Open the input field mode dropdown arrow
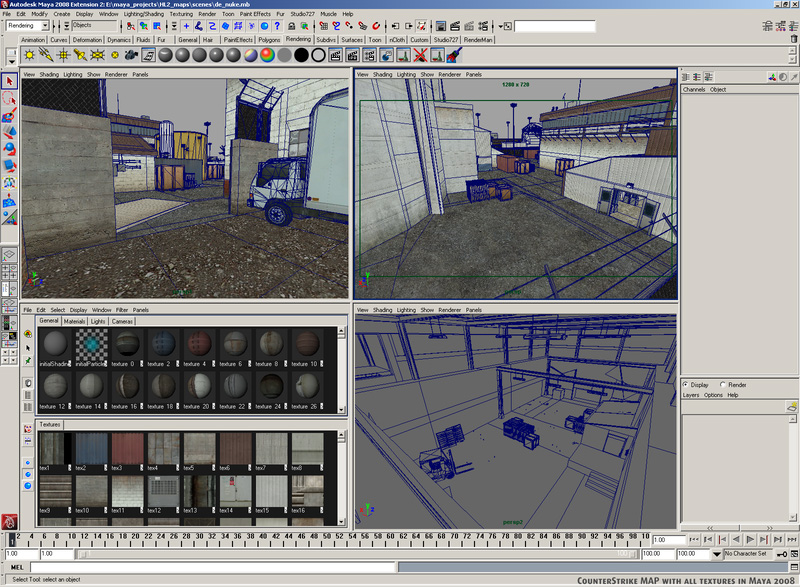This screenshot has width=800, height=587. [501, 26]
